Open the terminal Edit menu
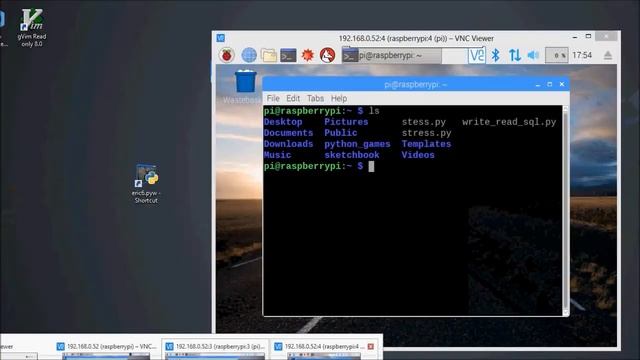The image size is (640, 360). (293, 98)
